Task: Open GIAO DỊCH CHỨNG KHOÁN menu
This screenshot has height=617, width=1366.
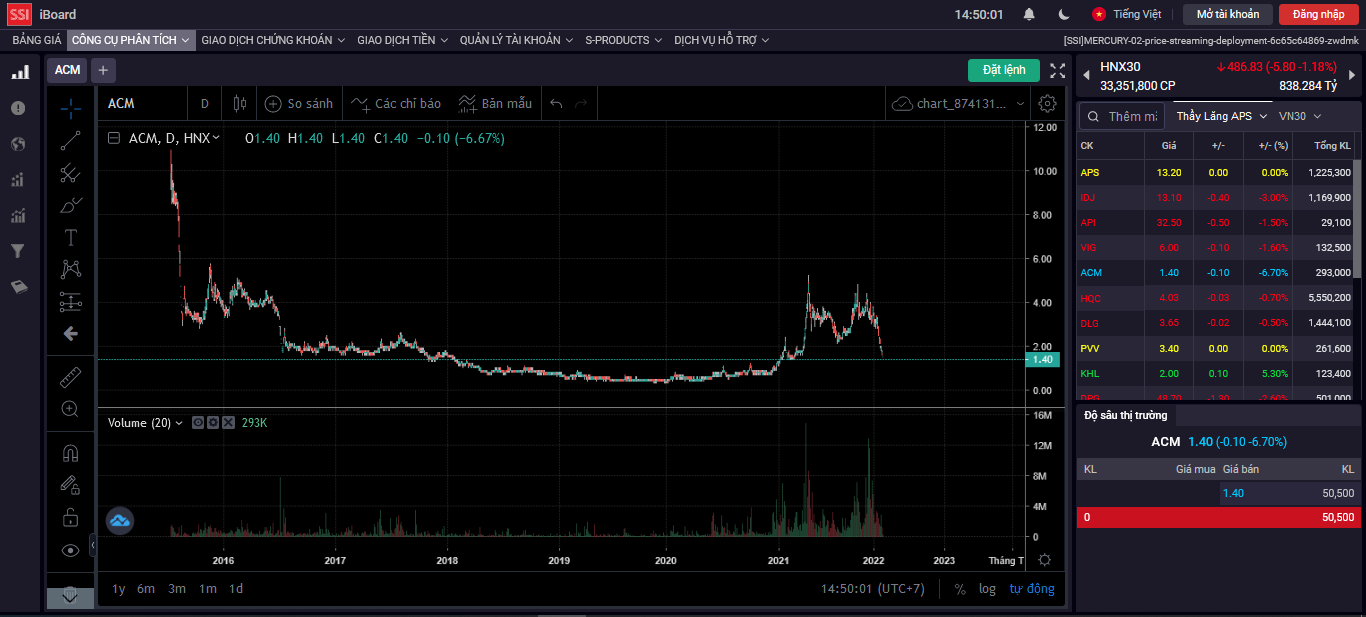Action: (273, 40)
